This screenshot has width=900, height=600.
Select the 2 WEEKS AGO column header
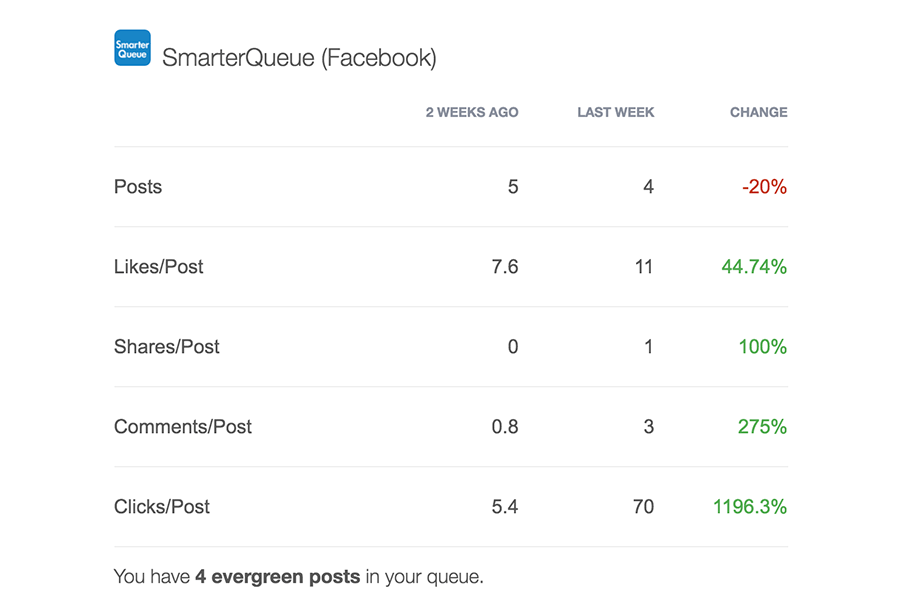click(472, 112)
